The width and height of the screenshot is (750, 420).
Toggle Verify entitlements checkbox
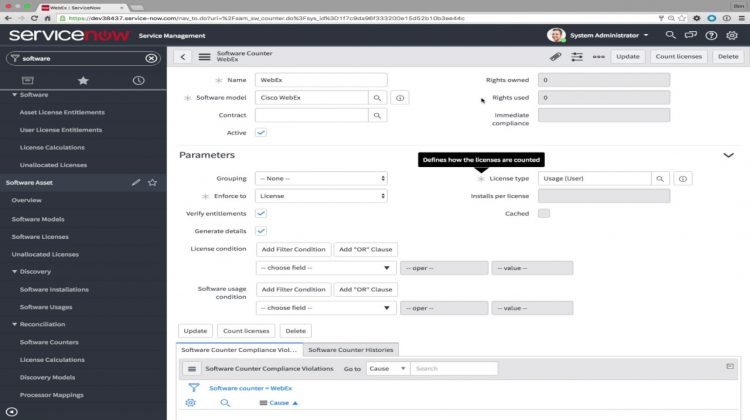[x=261, y=213]
